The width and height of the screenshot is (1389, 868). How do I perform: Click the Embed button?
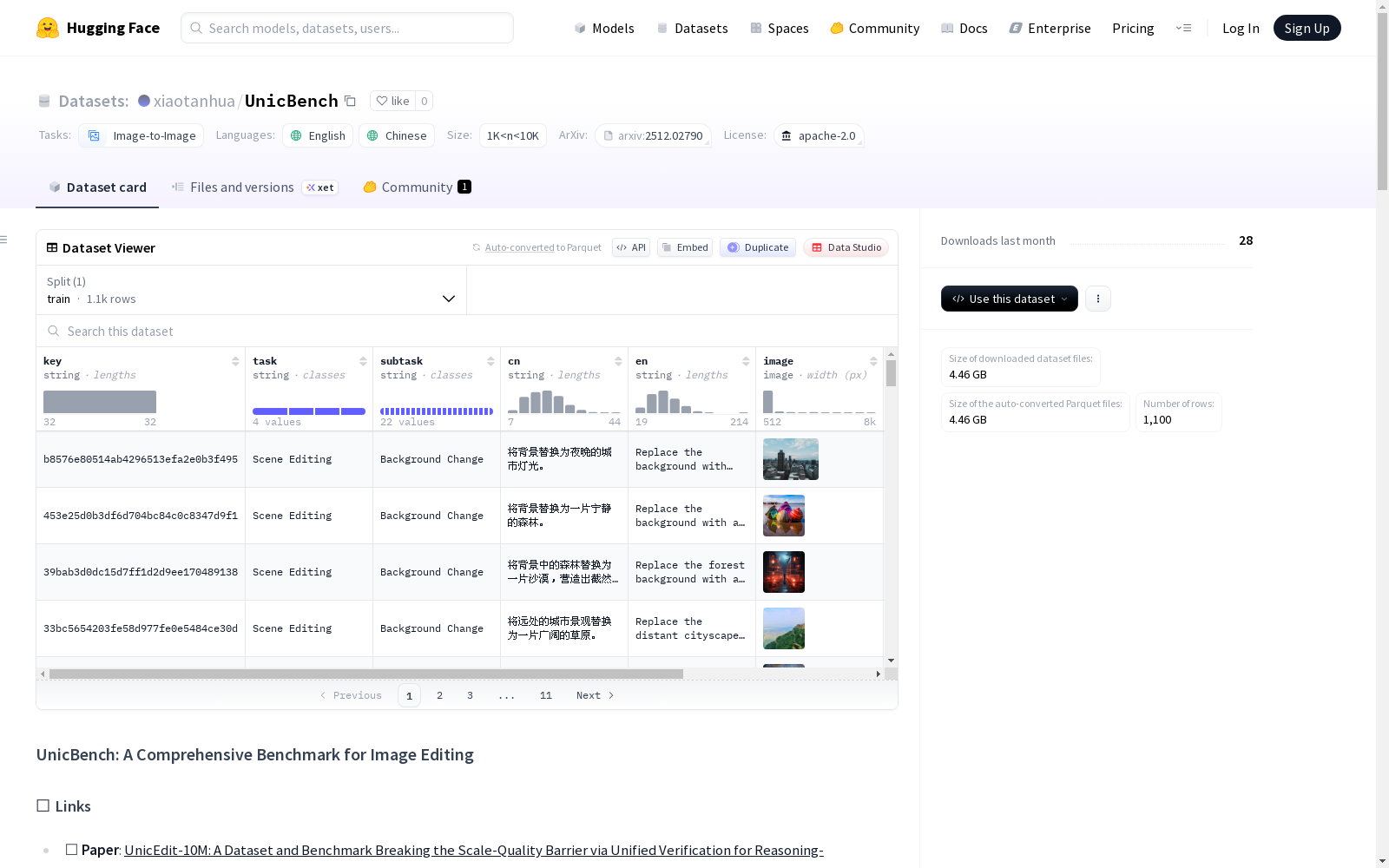point(685,247)
